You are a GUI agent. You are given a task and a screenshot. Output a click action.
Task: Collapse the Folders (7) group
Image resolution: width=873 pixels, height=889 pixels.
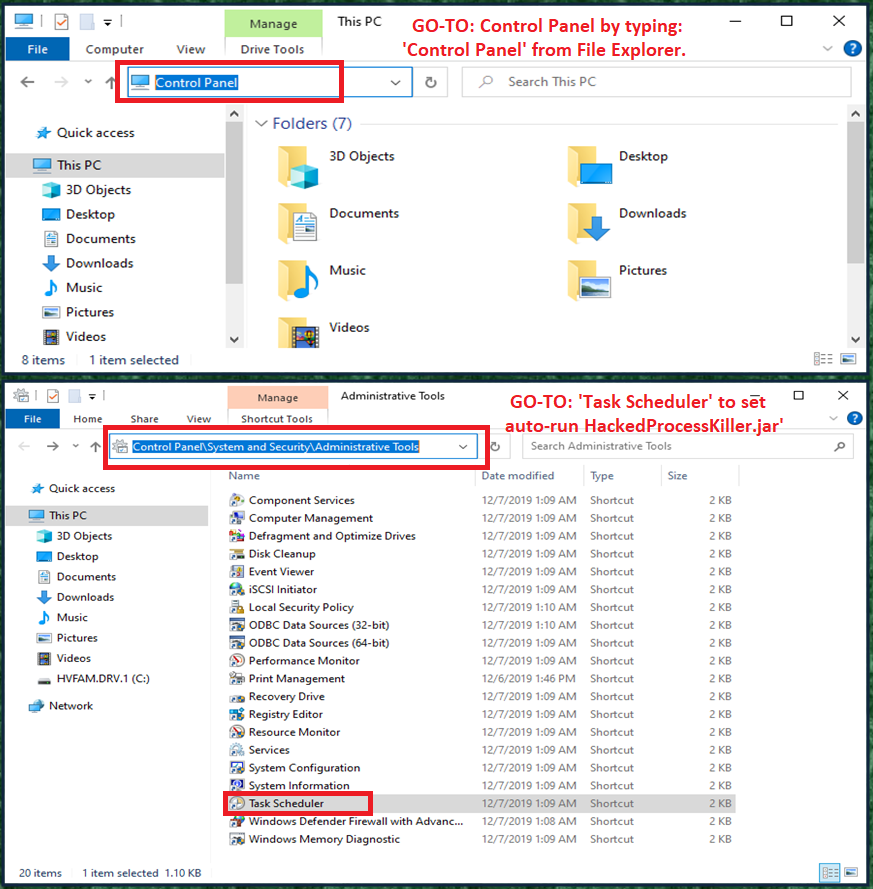(x=261, y=123)
